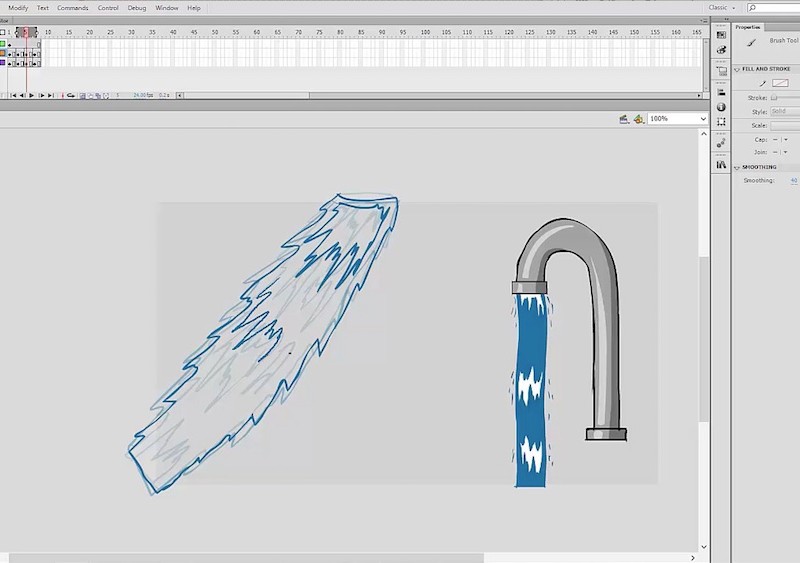
Task: Click the fill color swatch
Action: click(780, 83)
